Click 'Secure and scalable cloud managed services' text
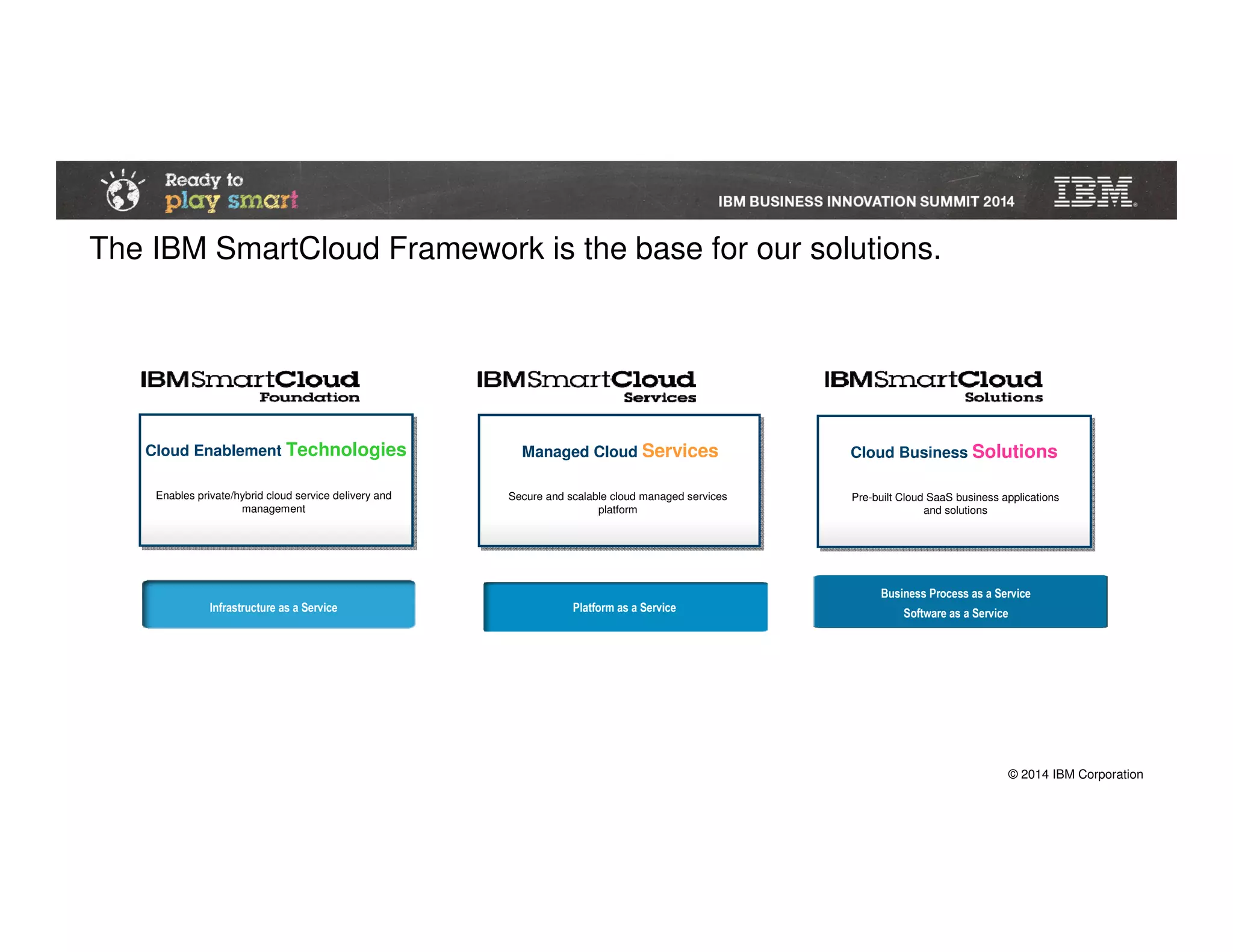1233x952 pixels. point(617,503)
